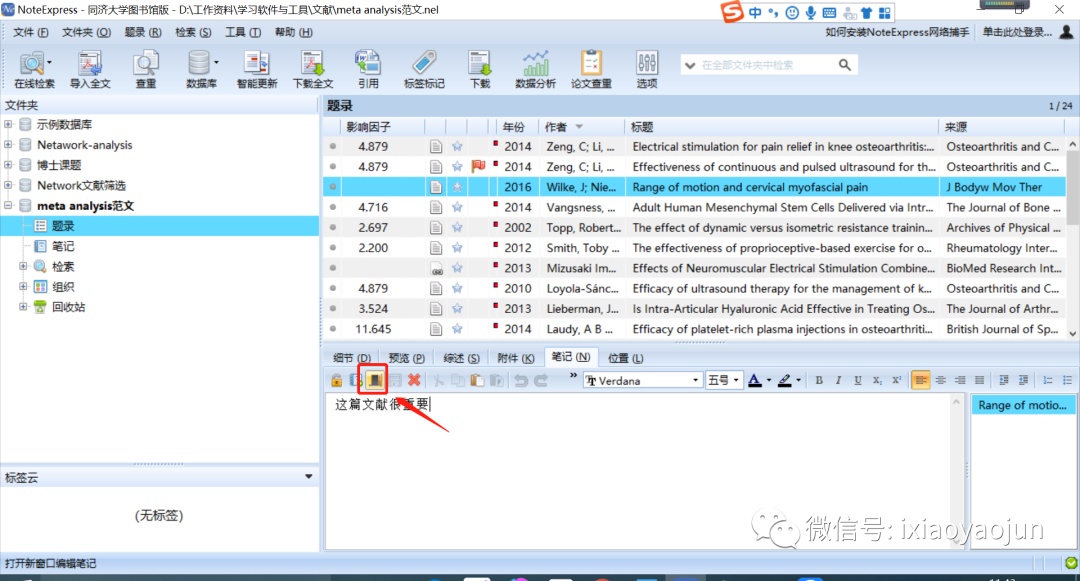Viewport: 1080px width, 581px height.
Task: Open the 标签标记 tag marking tool
Action: tap(424, 70)
